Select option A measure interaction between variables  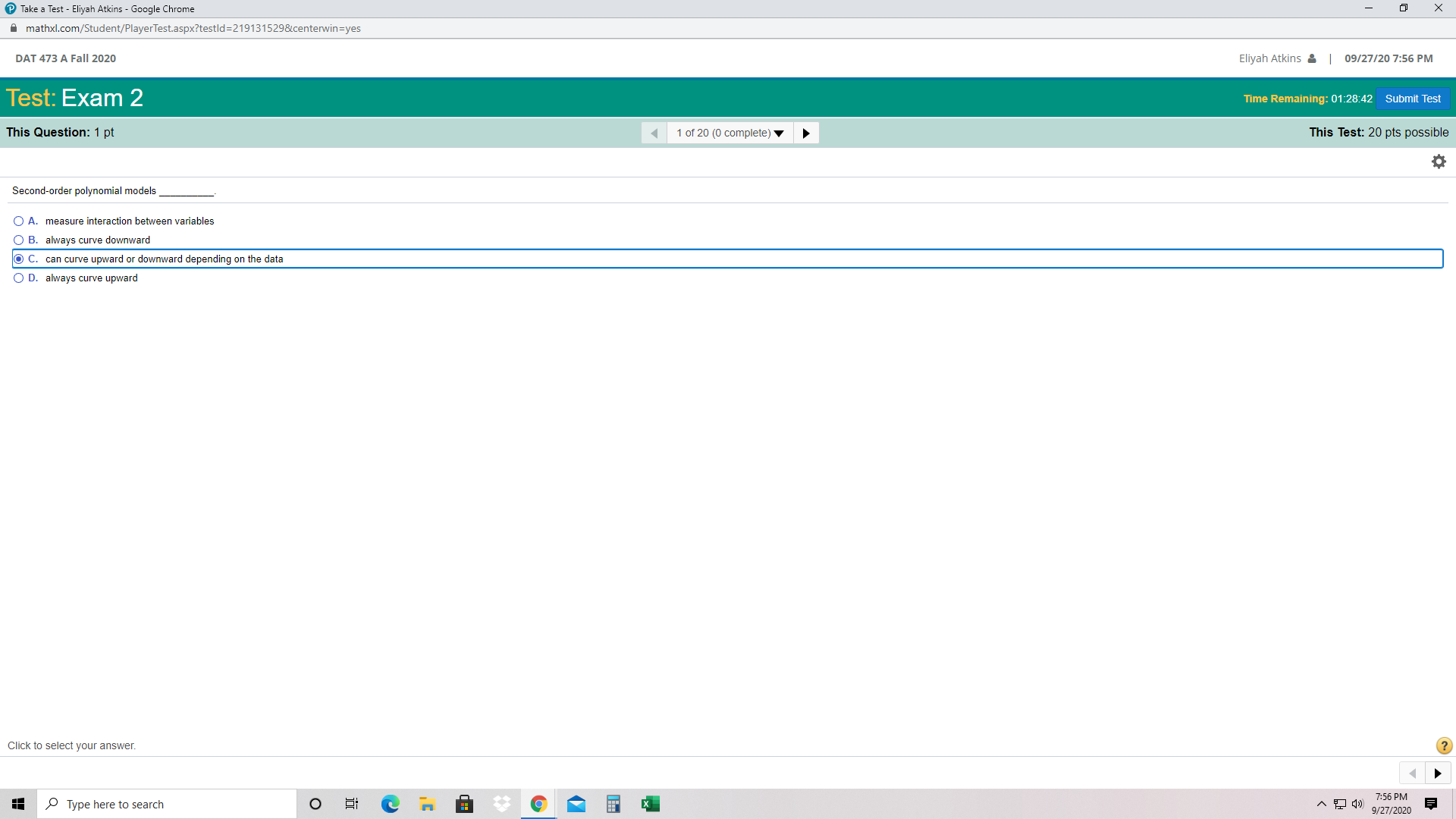click(x=18, y=221)
